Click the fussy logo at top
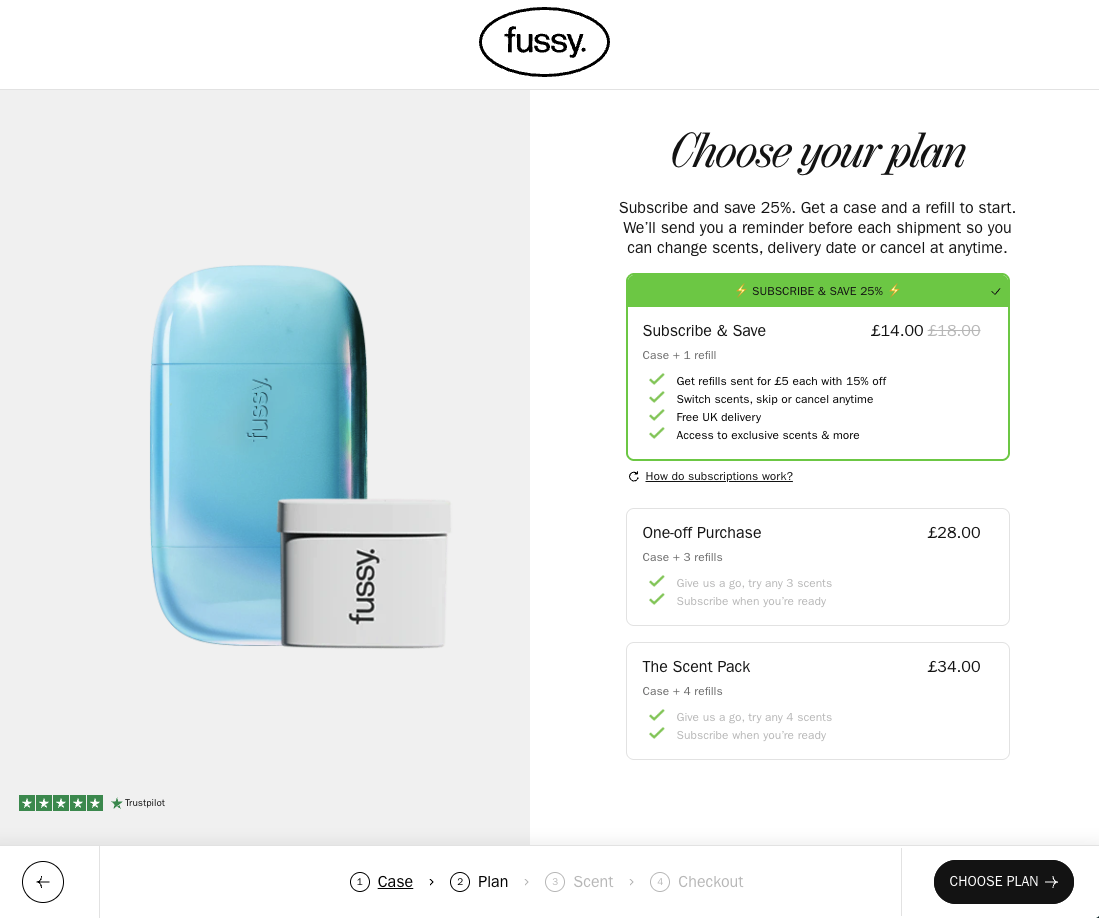This screenshot has height=918, width=1099. (544, 42)
